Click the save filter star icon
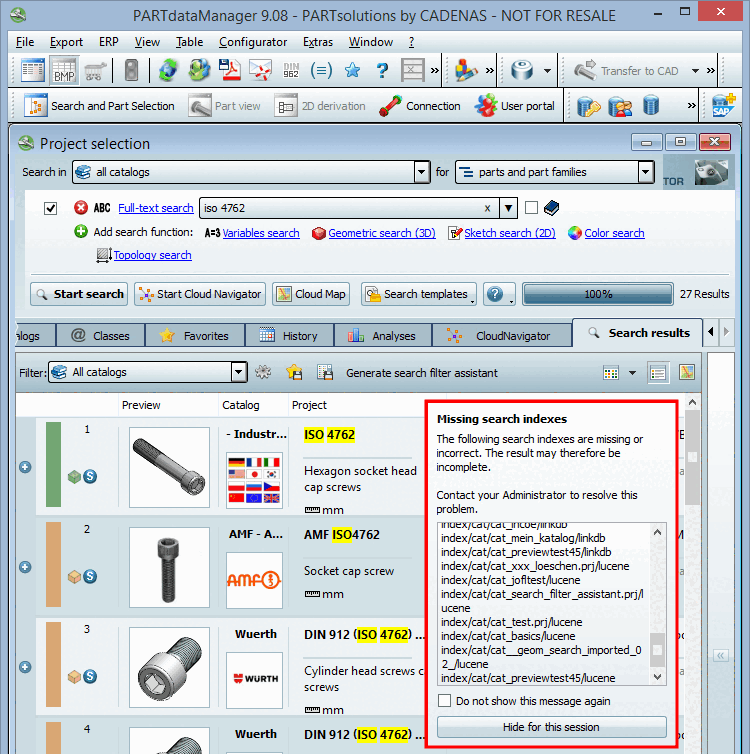 click(x=294, y=372)
